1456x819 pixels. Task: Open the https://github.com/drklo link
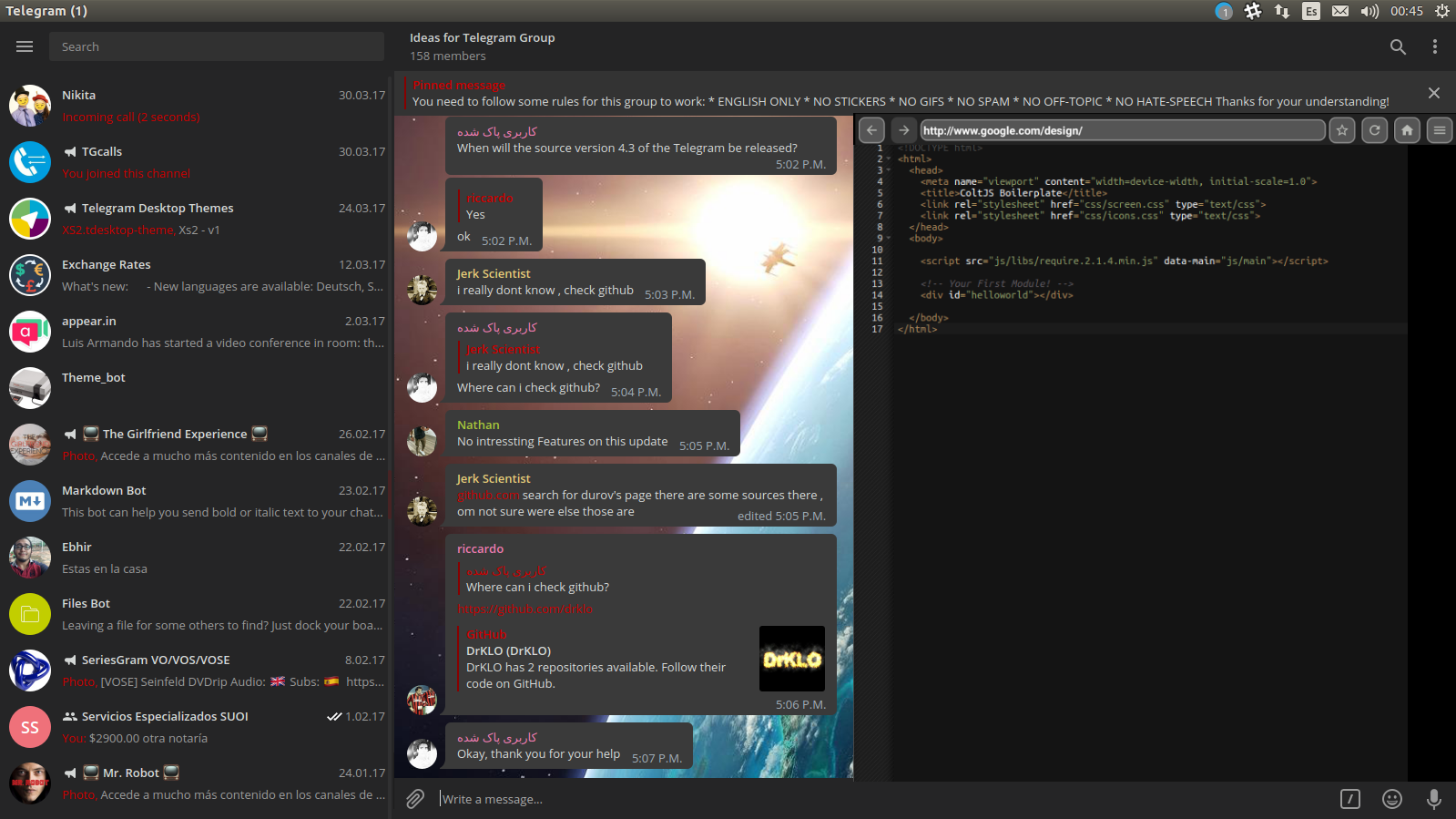pyautogui.click(x=525, y=609)
